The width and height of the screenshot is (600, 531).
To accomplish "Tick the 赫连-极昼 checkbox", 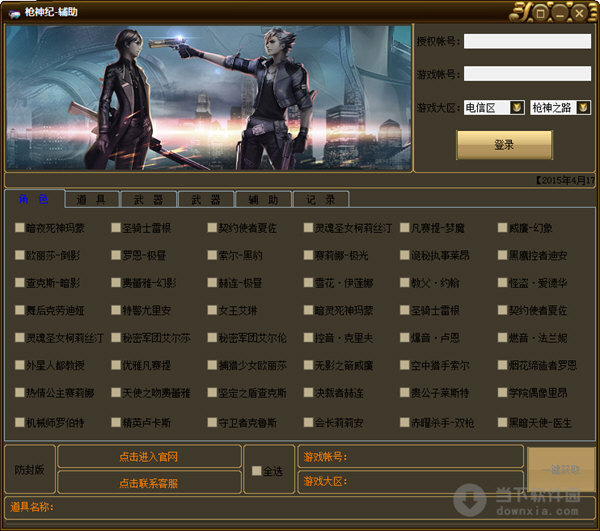I will pos(212,283).
